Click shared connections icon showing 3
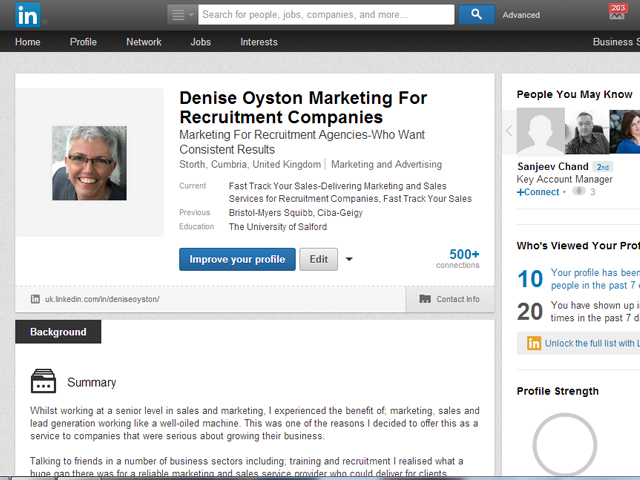The width and height of the screenshot is (640, 480). 579,191
